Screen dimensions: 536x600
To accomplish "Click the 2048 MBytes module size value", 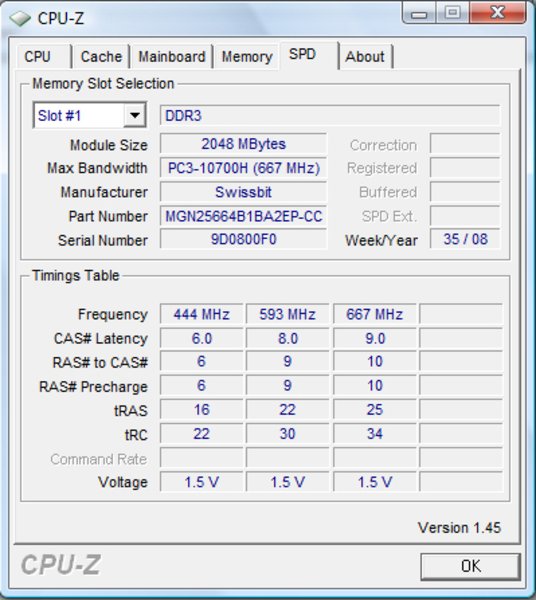I will click(x=243, y=144).
